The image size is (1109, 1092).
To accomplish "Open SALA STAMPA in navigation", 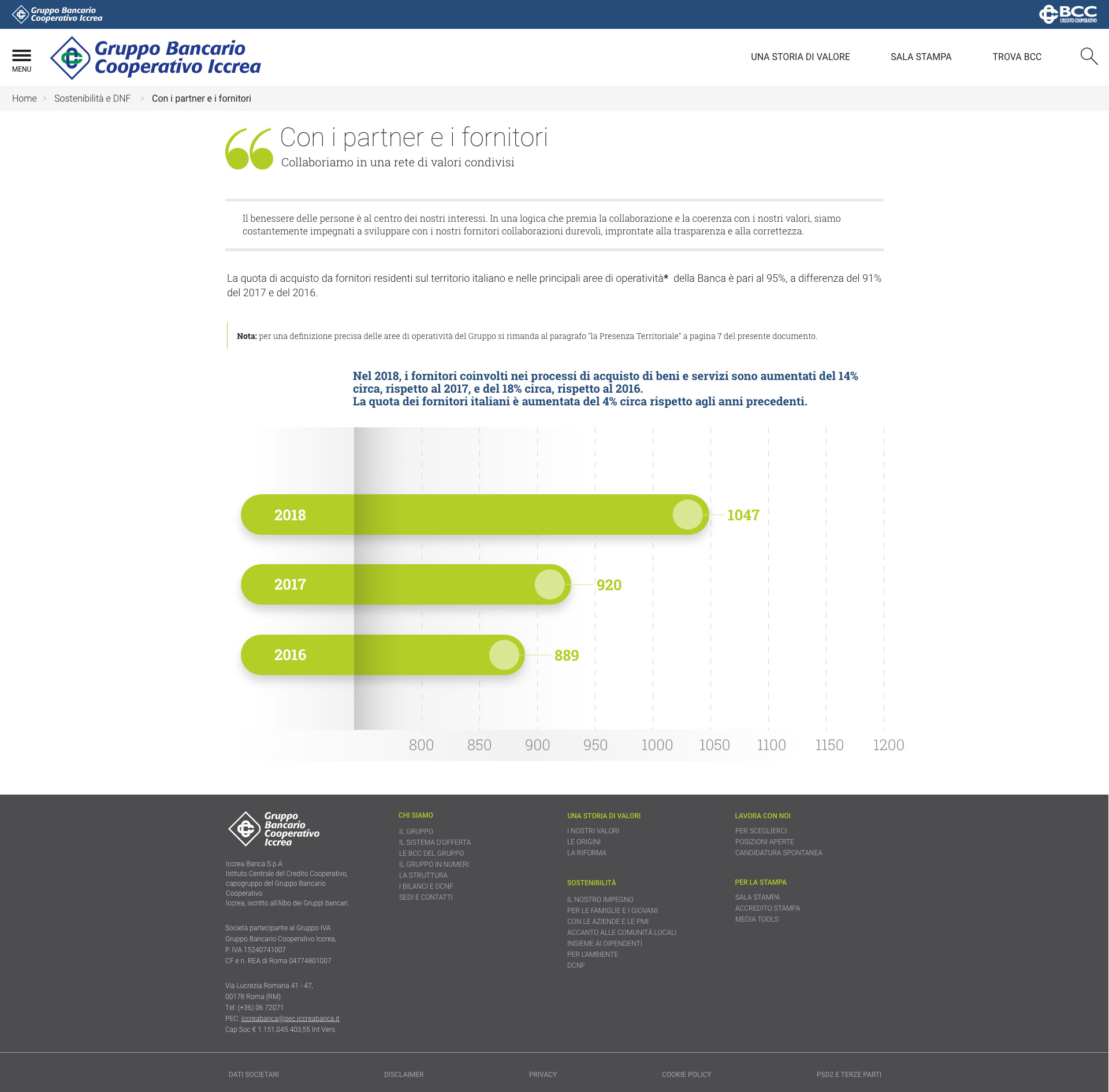I will point(921,57).
